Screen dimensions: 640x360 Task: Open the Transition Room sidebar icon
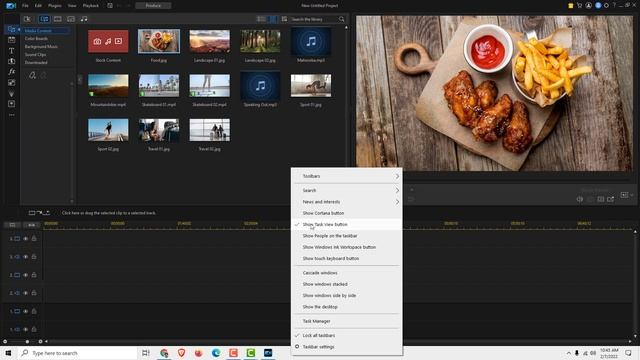click(11, 61)
